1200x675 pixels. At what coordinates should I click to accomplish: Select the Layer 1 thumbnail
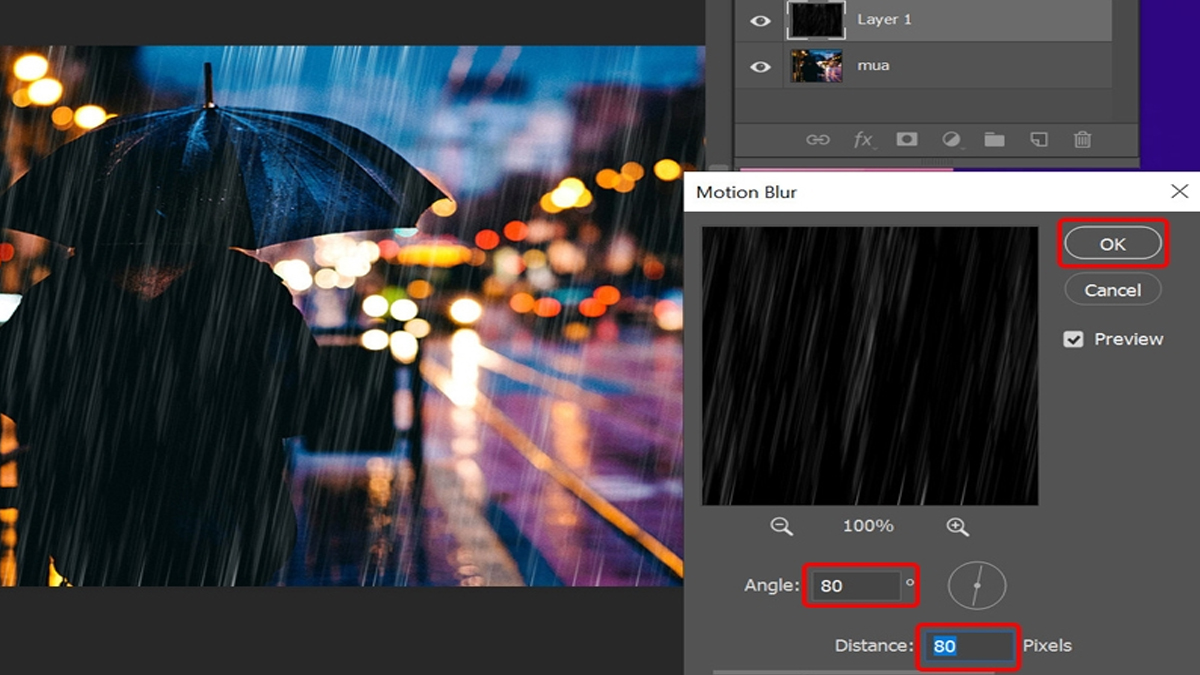click(816, 20)
